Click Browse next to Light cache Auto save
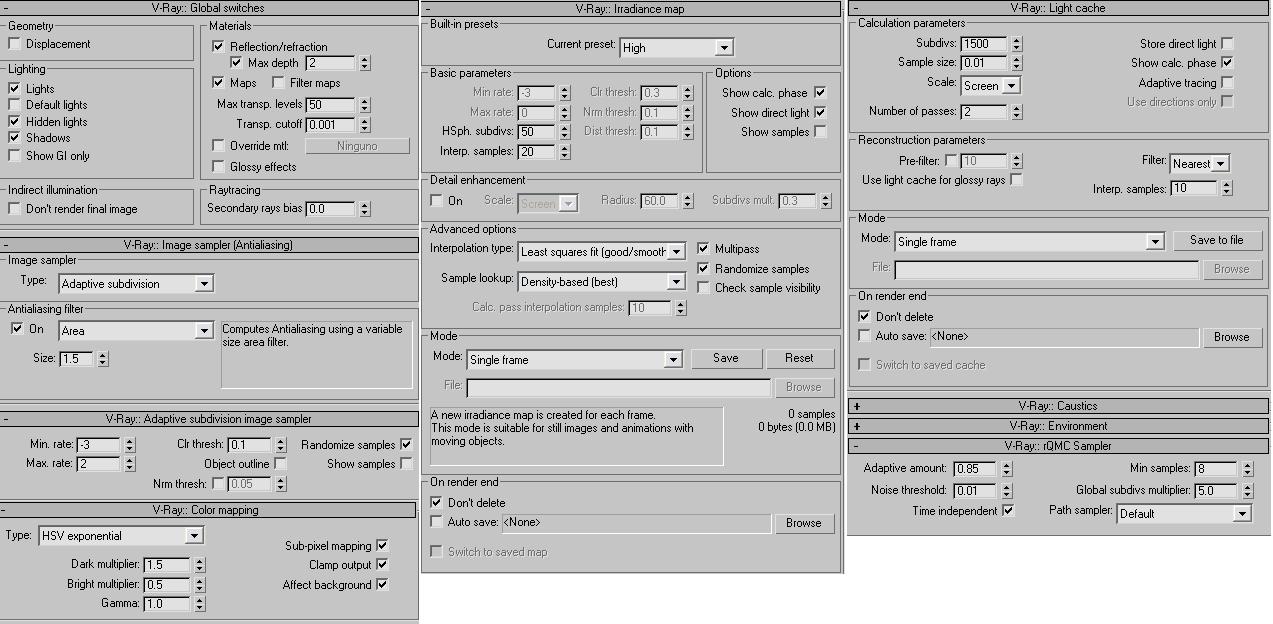1273x624 pixels. click(x=1231, y=337)
